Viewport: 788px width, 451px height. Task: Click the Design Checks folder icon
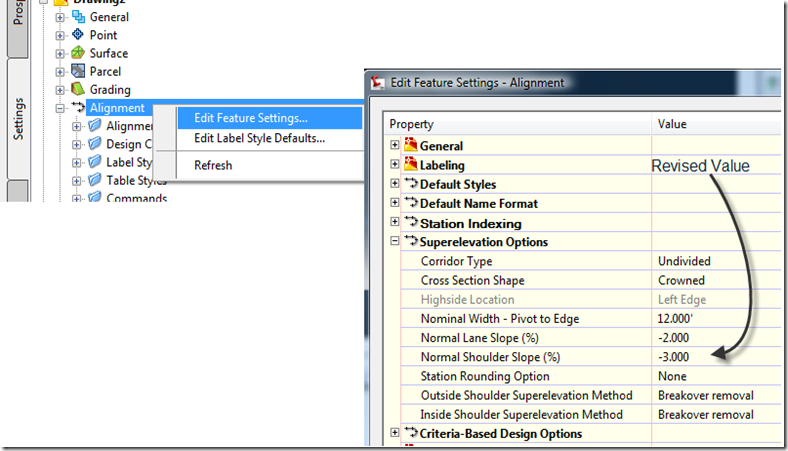click(94, 144)
